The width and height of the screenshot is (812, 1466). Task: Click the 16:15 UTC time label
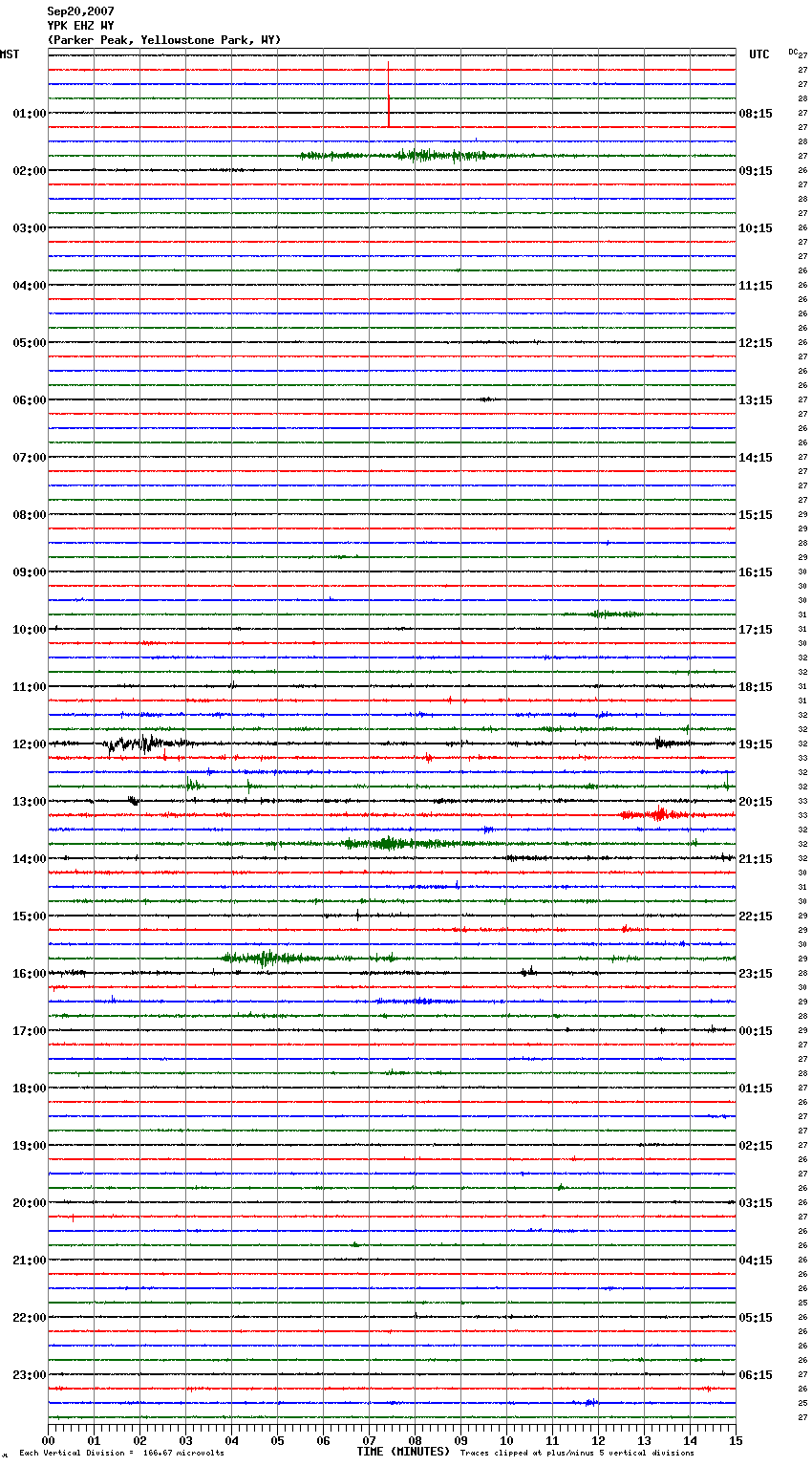756,572
